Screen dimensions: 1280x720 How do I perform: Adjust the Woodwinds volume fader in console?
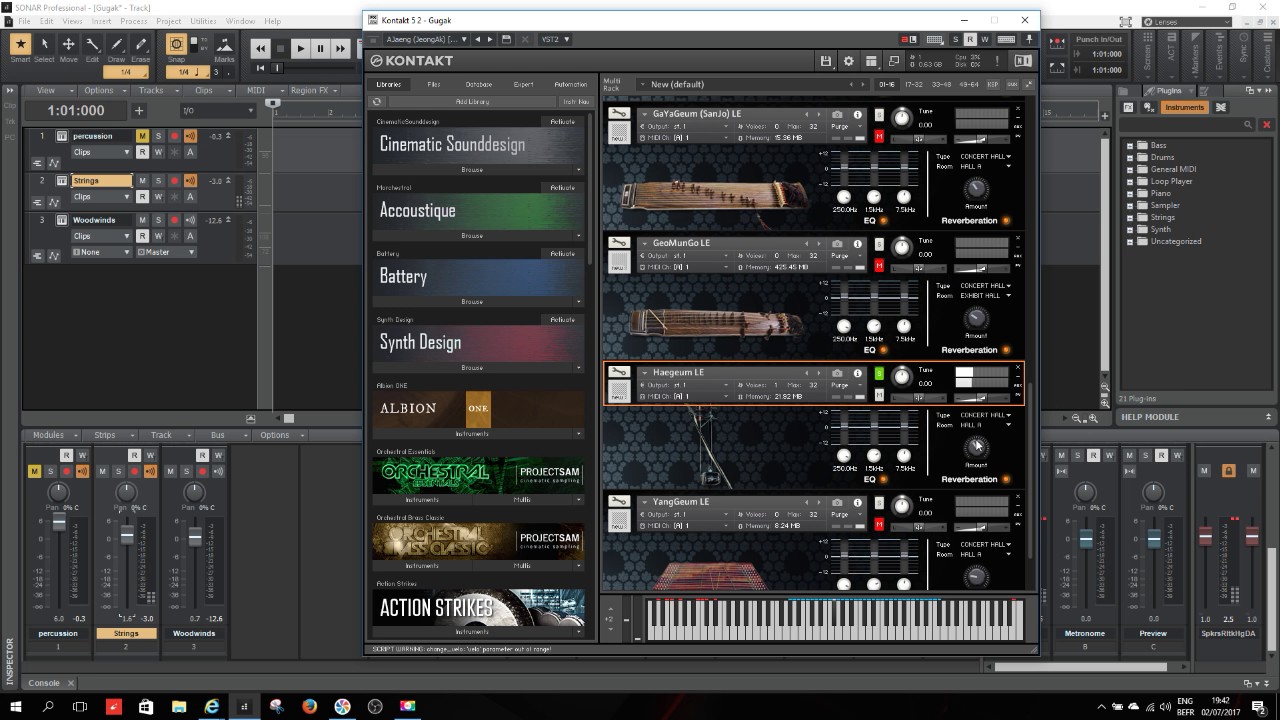(195, 538)
